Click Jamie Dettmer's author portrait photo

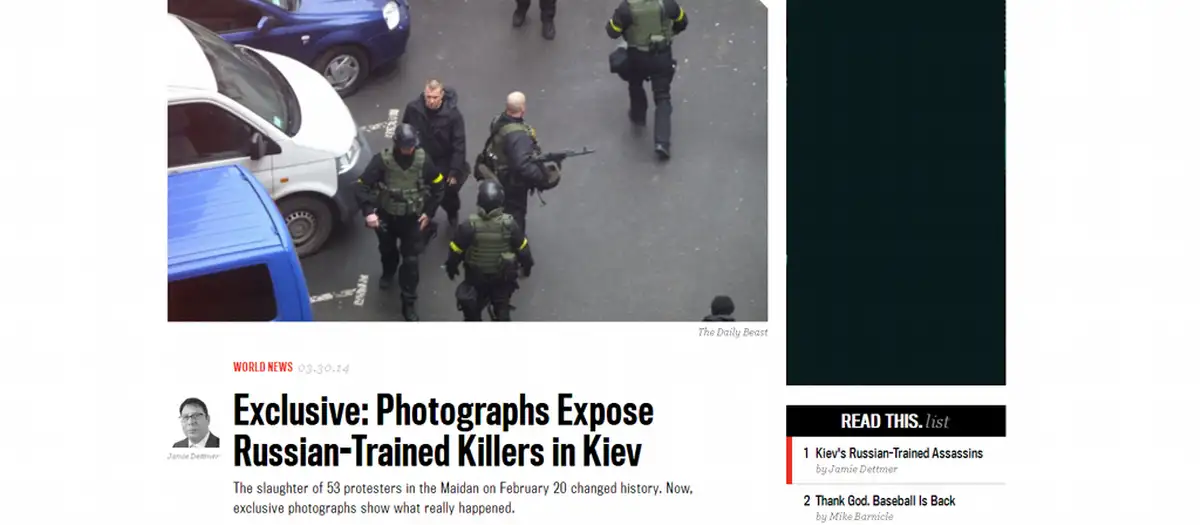pos(197,423)
